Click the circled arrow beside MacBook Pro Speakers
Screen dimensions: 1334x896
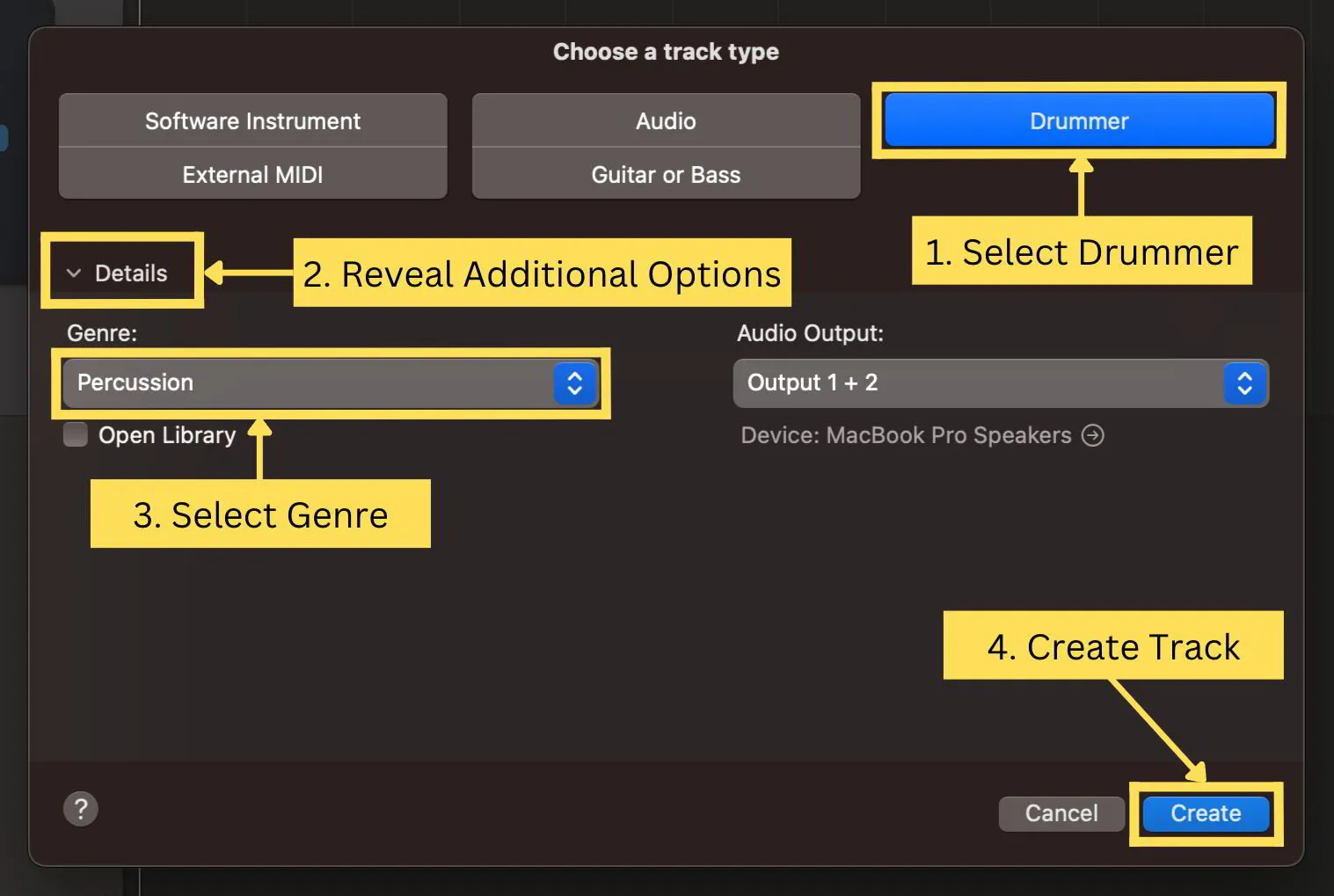pyautogui.click(x=1092, y=435)
